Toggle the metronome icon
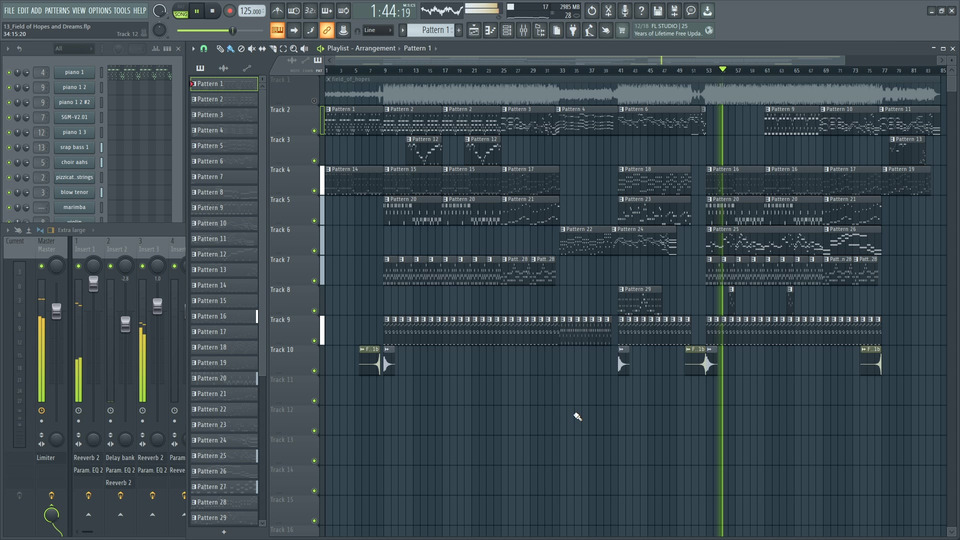 [x=277, y=11]
